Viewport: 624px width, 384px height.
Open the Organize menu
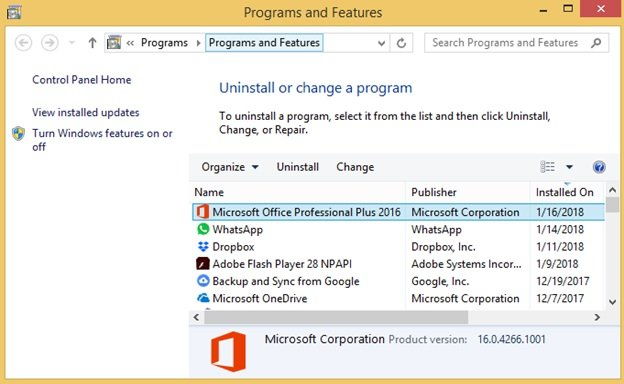(x=230, y=167)
